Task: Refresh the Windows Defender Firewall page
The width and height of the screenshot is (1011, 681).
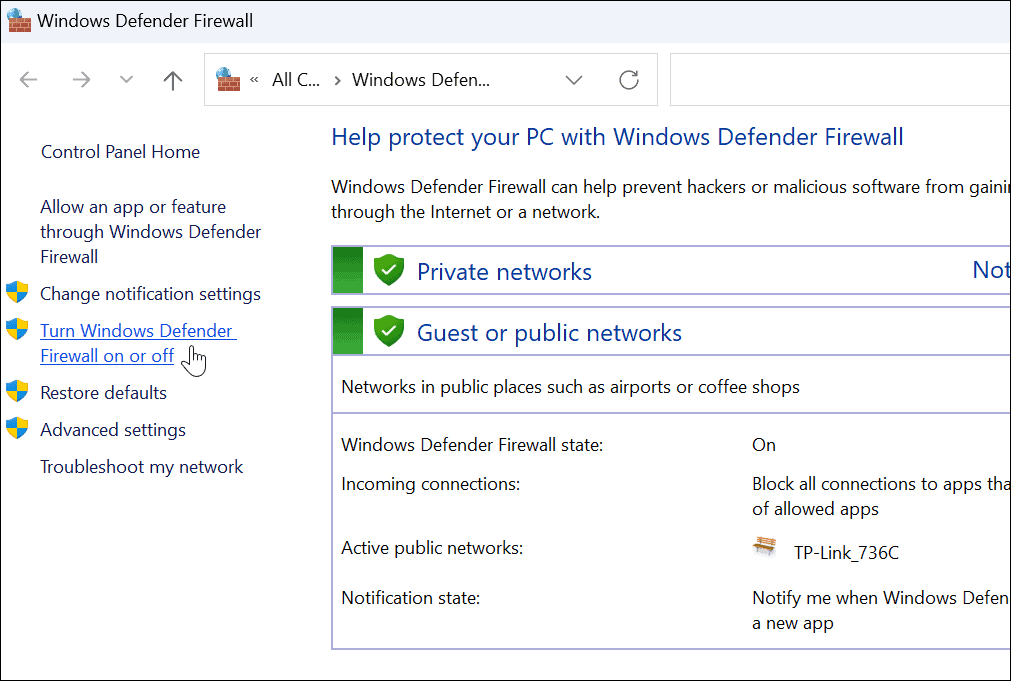Action: tap(629, 81)
